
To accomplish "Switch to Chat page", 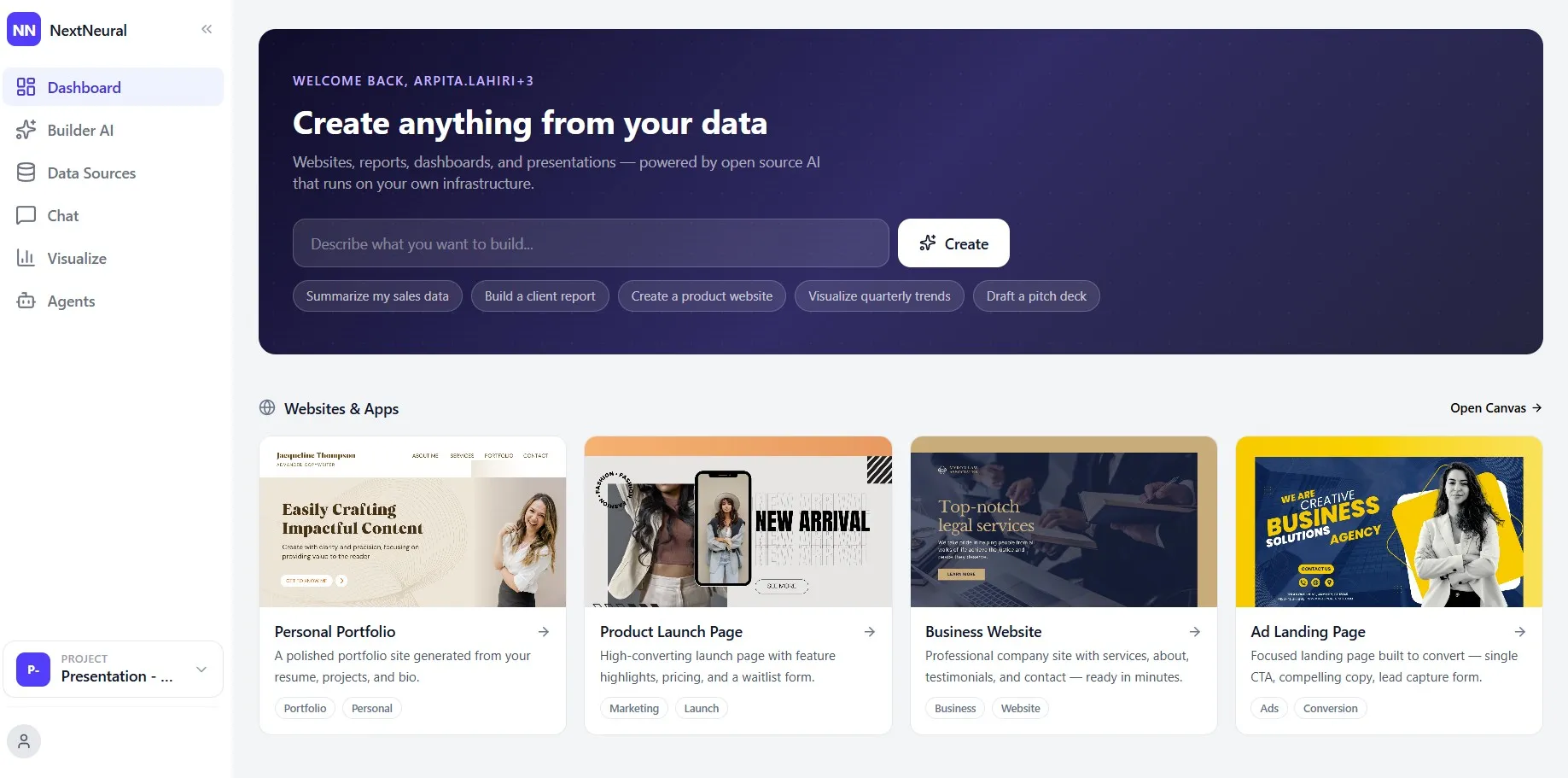I will 114,215.
